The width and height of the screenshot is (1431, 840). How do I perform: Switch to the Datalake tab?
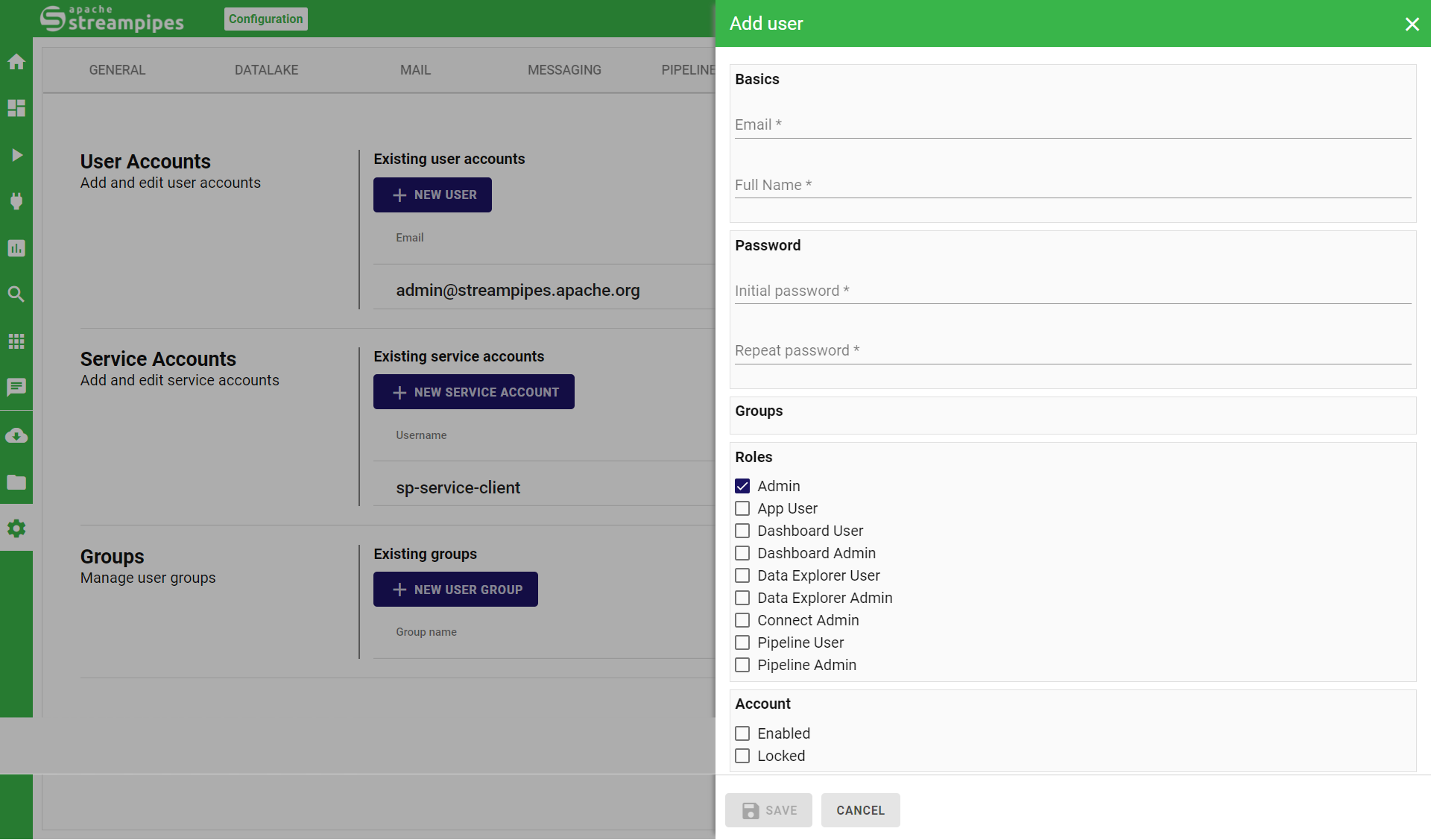(266, 70)
